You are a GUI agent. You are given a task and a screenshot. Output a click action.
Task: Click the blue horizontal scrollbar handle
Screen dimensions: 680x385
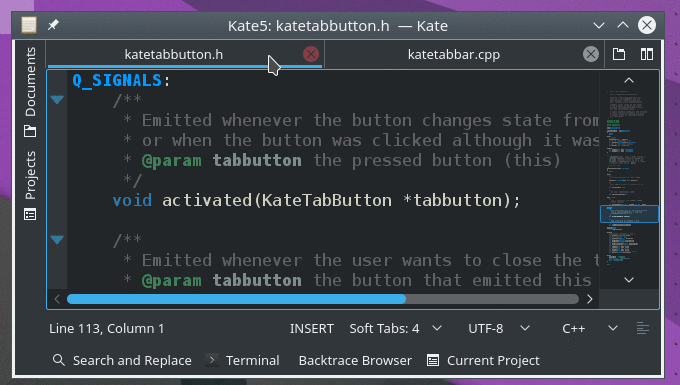pyautogui.click(x=236, y=299)
